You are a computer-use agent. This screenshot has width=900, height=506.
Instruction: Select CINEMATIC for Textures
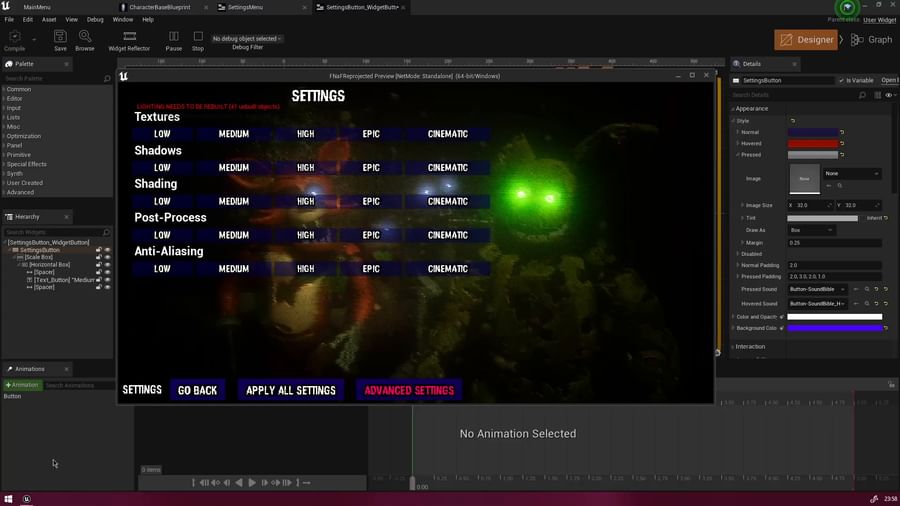tap(448, 134)
